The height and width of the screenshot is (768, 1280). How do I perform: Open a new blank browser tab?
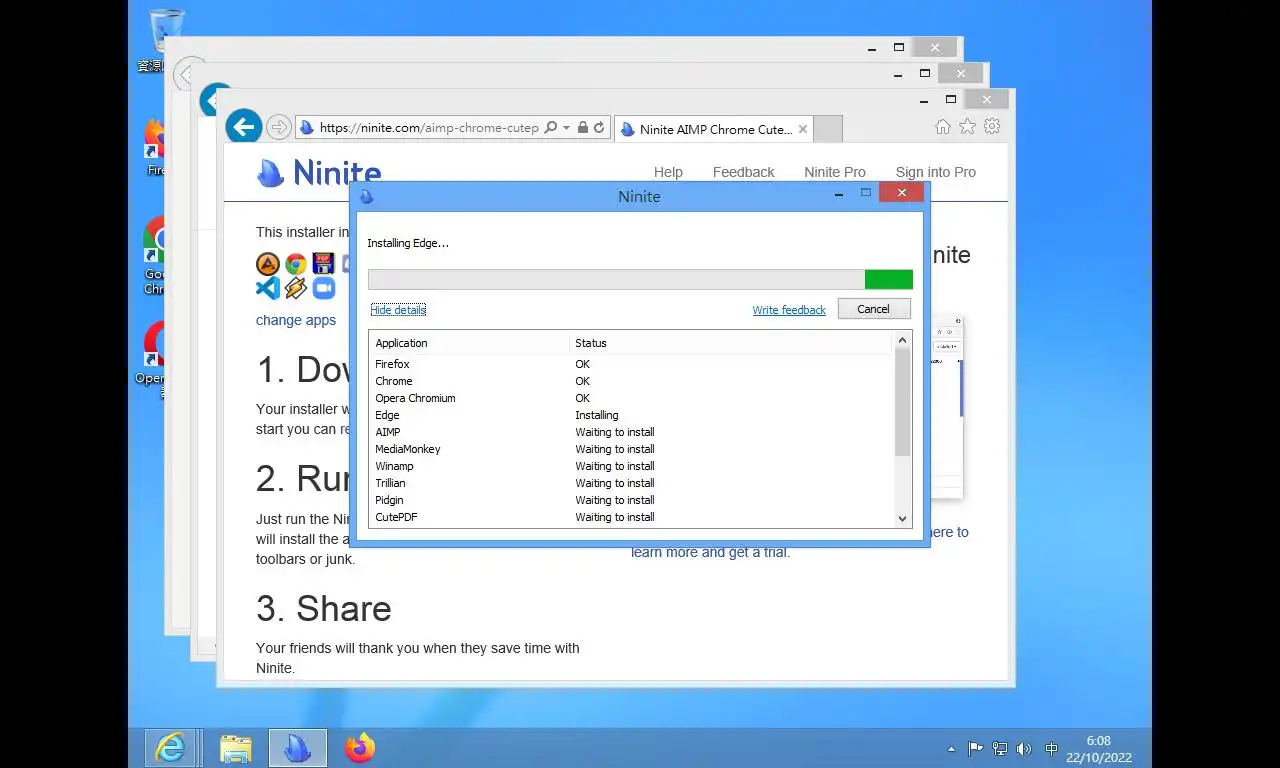click(x=828, y=129)
